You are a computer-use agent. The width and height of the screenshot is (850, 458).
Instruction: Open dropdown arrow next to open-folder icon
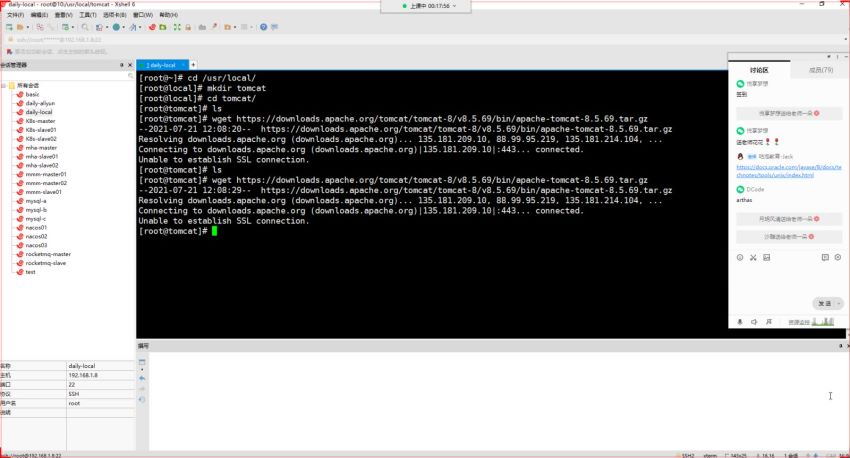coord(28,27)
